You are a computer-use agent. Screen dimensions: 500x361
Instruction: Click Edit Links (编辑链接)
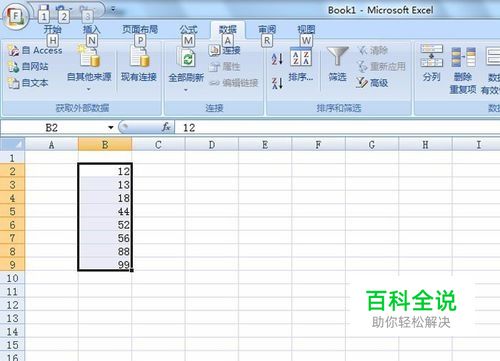click(234, 83)
